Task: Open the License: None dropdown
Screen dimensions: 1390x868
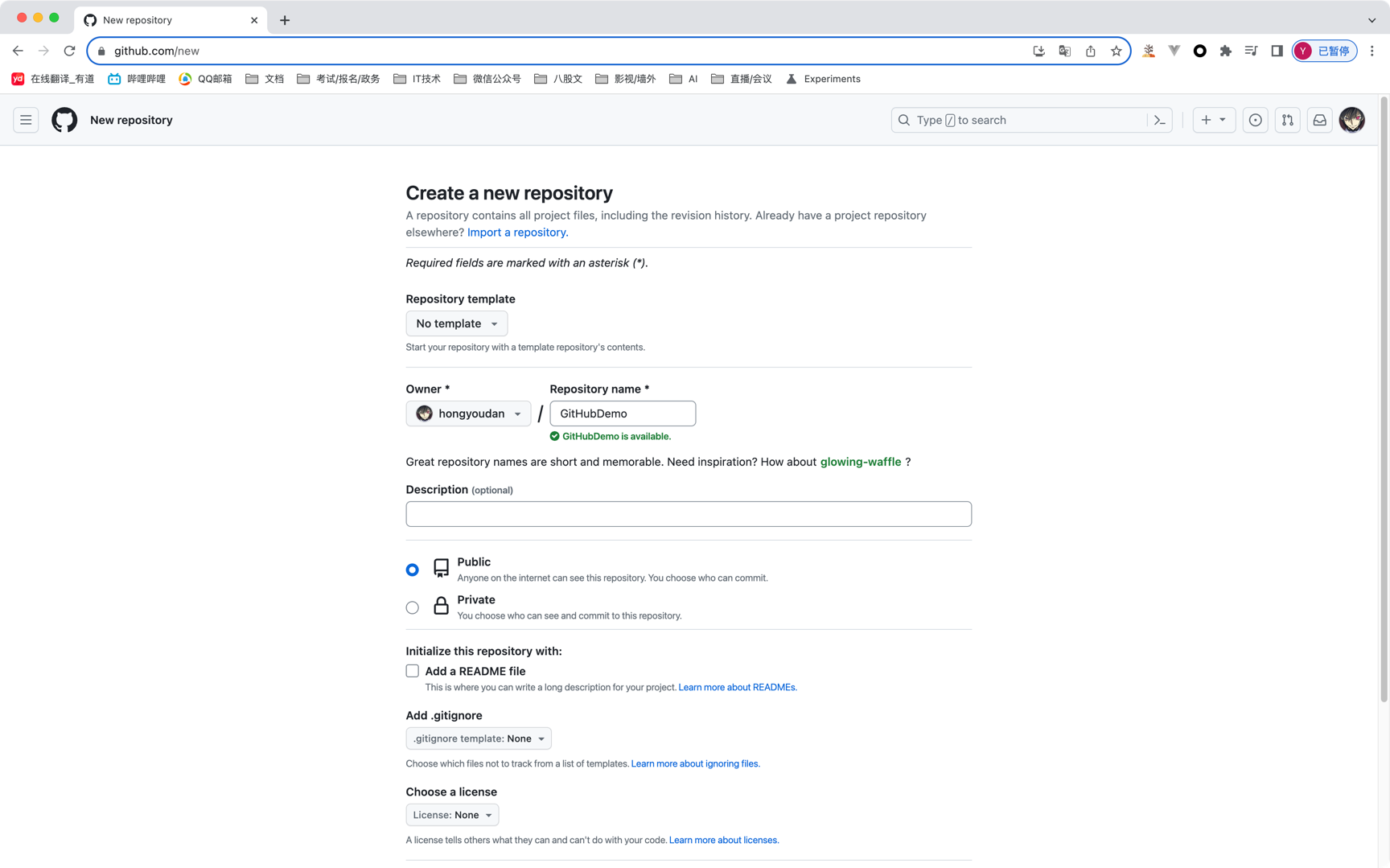Action: click(452, 815)
